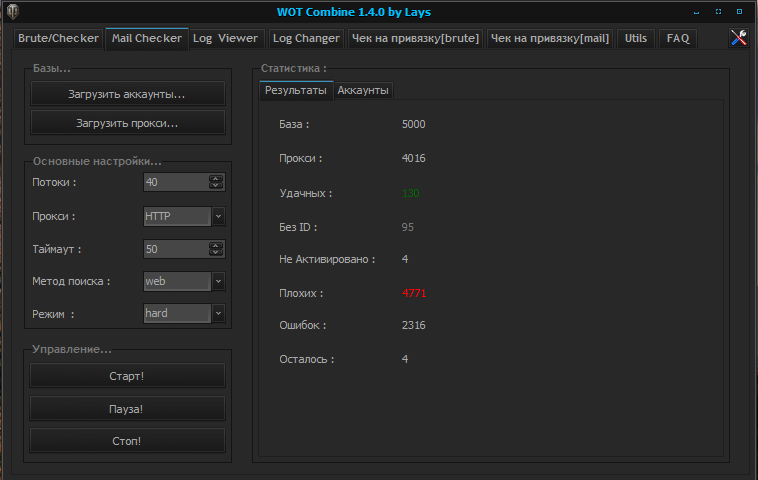Click the Не Активировано label
This screenshot has width=758, height=480.
click(x=327, y=260)
